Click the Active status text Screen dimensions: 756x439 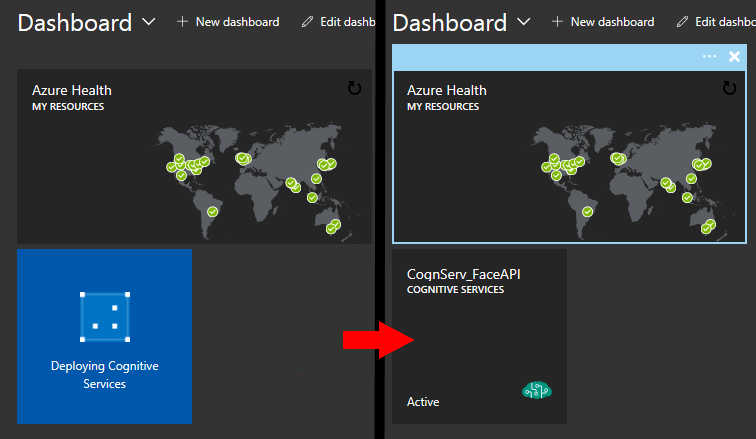point(423,402)
